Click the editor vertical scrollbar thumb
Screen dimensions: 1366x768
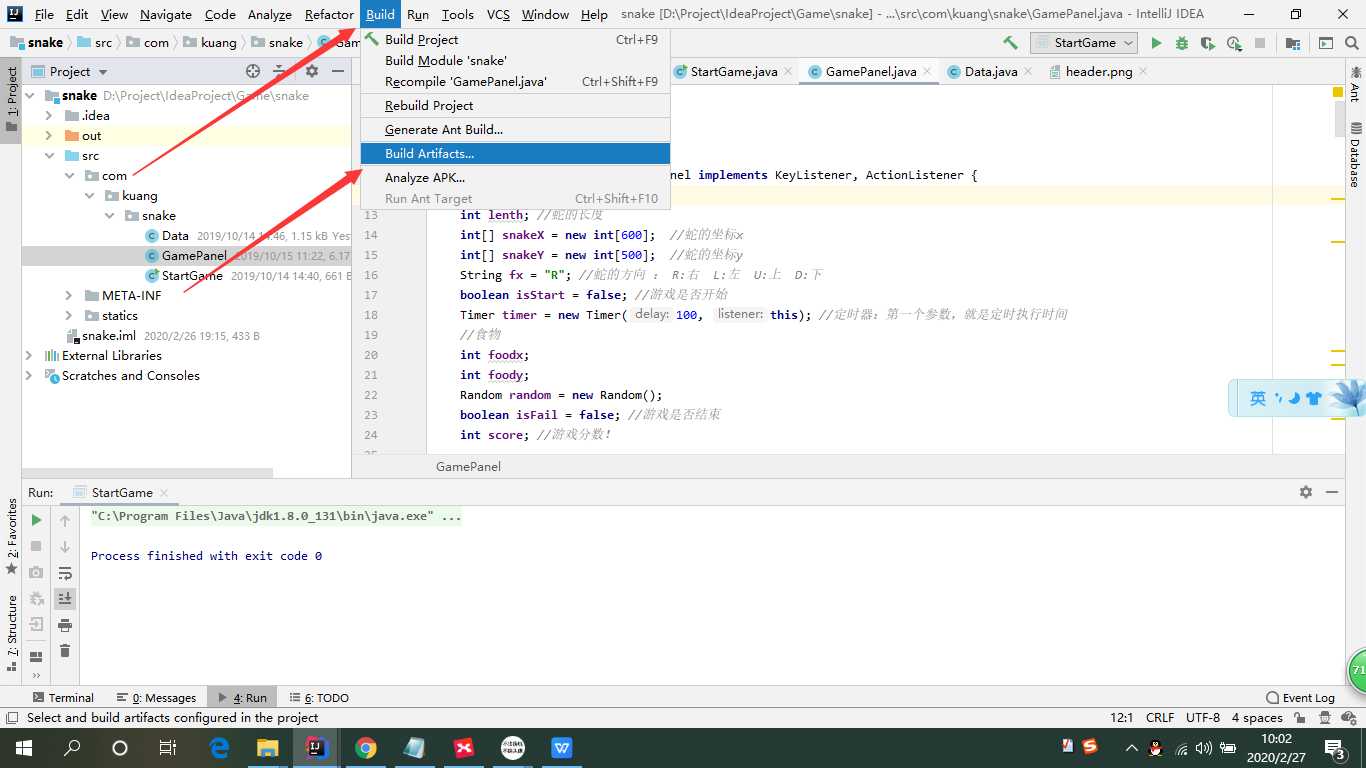point(1339,117)
